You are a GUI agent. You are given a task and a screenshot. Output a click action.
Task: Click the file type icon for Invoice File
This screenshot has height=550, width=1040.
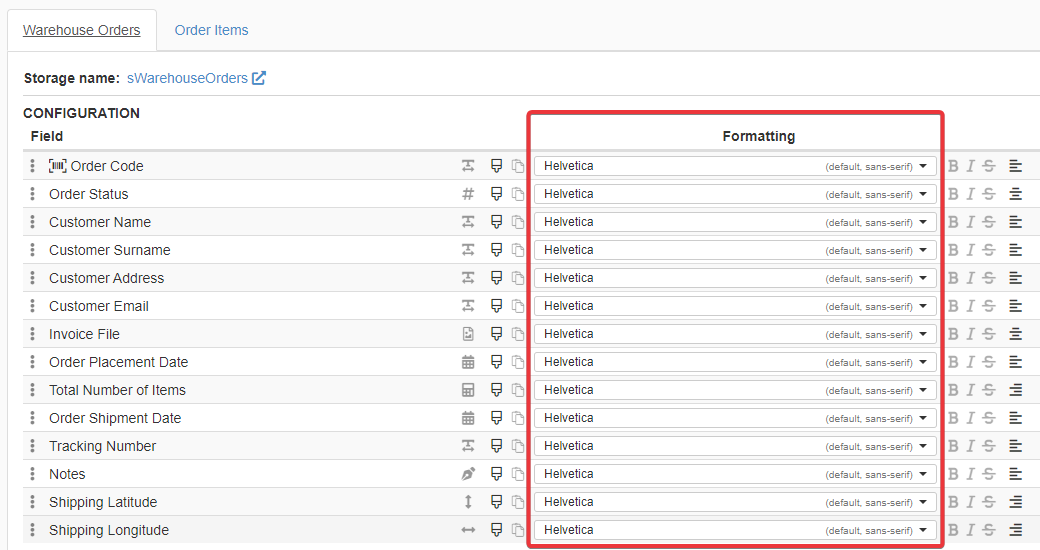tap(468, 334)
